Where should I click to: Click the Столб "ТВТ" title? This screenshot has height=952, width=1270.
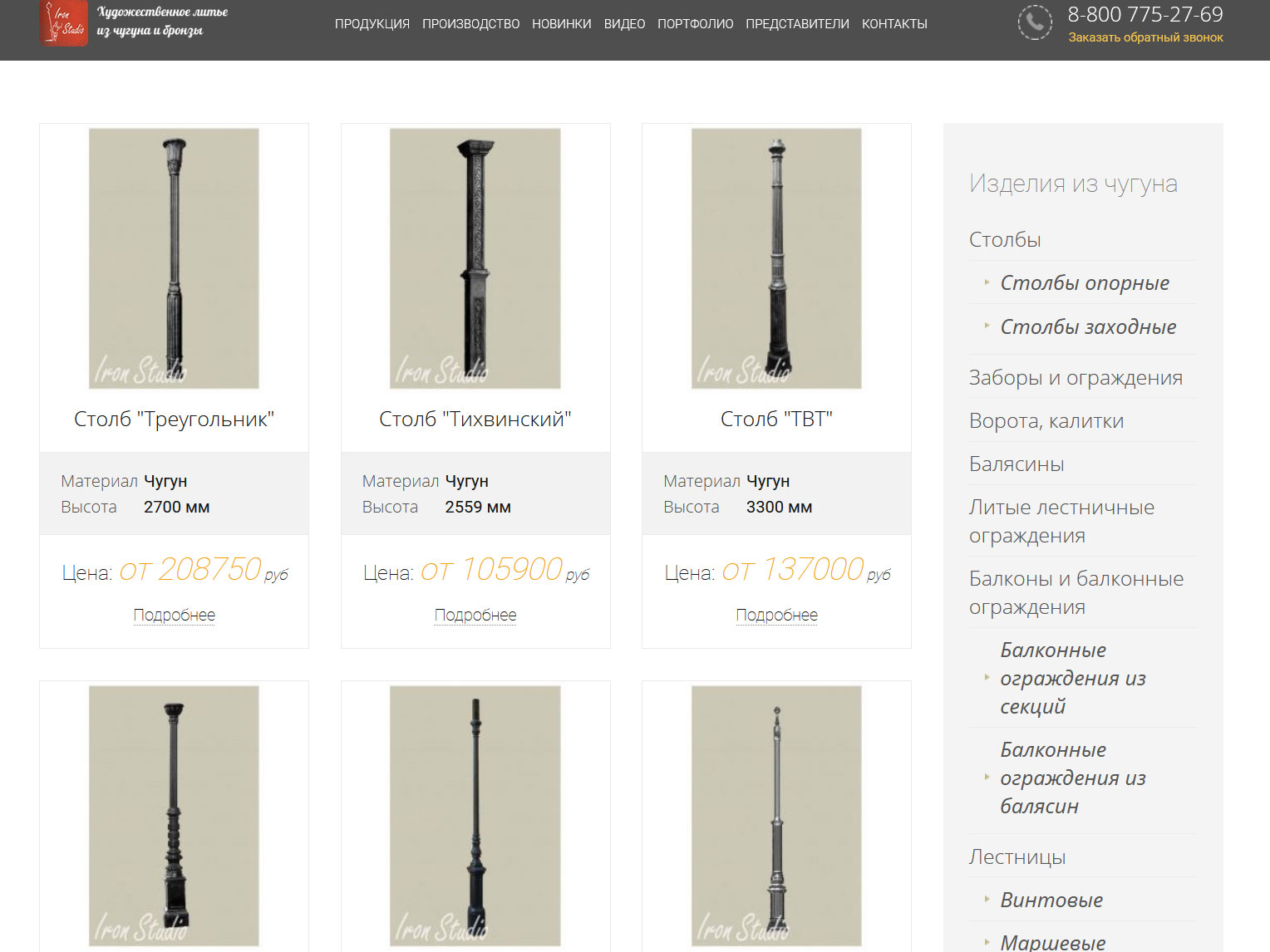(776, 419)
